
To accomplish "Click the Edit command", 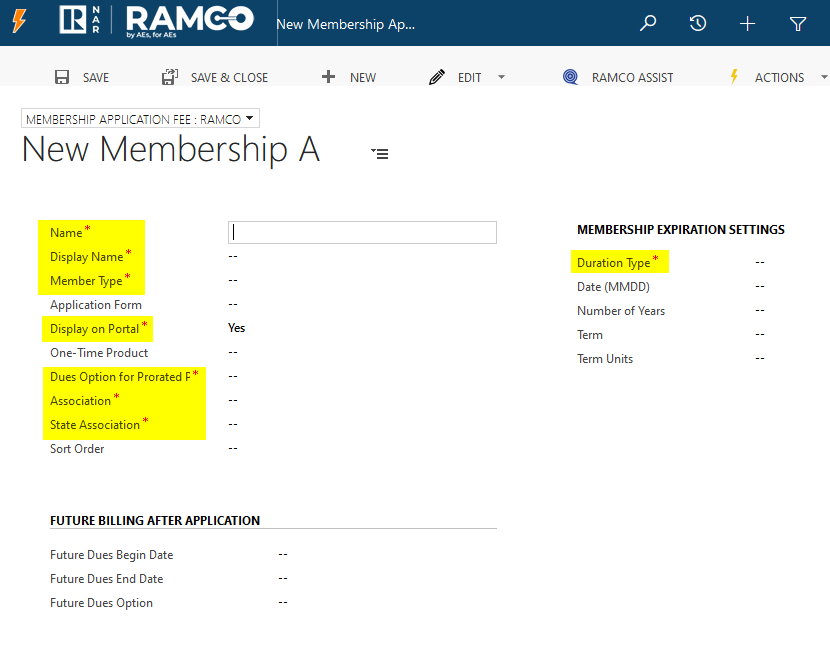I will tap(456, 77).
